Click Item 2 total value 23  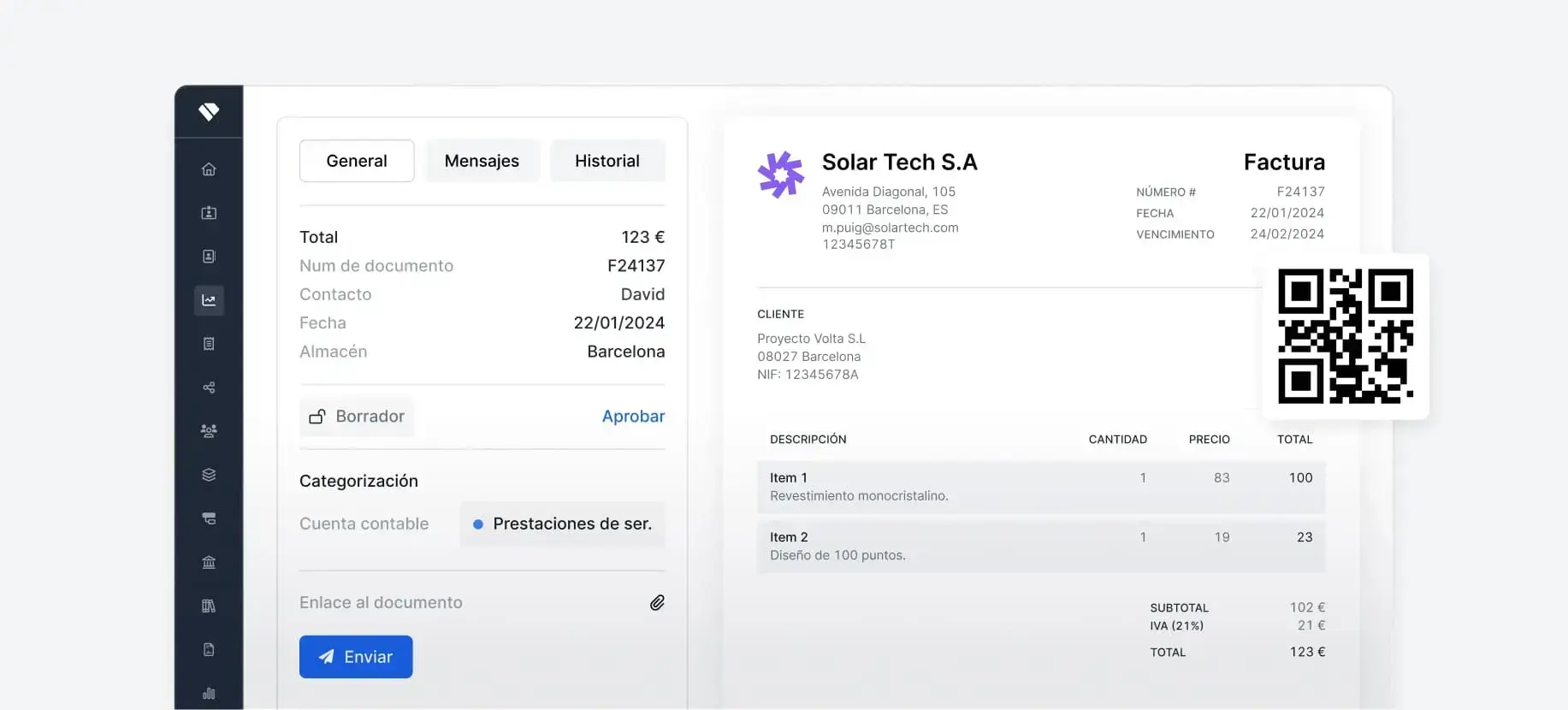(1305, 537)
